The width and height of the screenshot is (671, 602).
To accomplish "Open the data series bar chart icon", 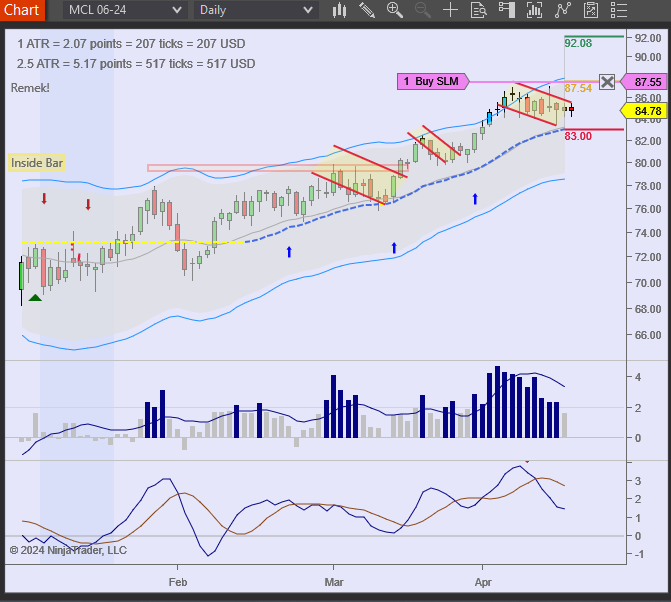I will [534, 10].
